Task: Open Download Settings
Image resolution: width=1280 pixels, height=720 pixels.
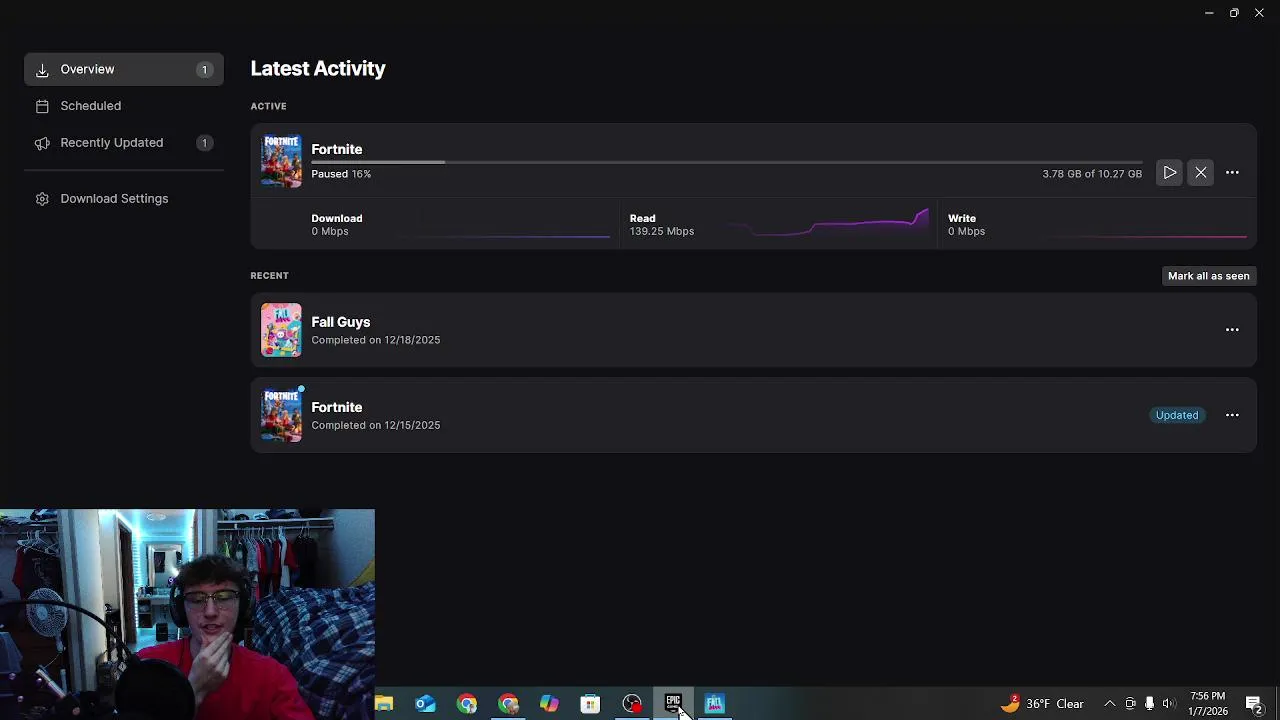Action: 124,199
